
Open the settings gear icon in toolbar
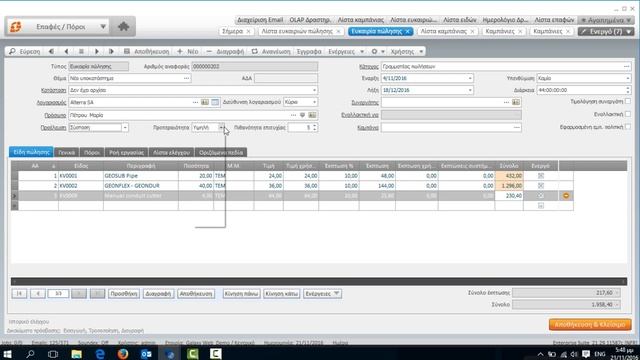(374, 51)
